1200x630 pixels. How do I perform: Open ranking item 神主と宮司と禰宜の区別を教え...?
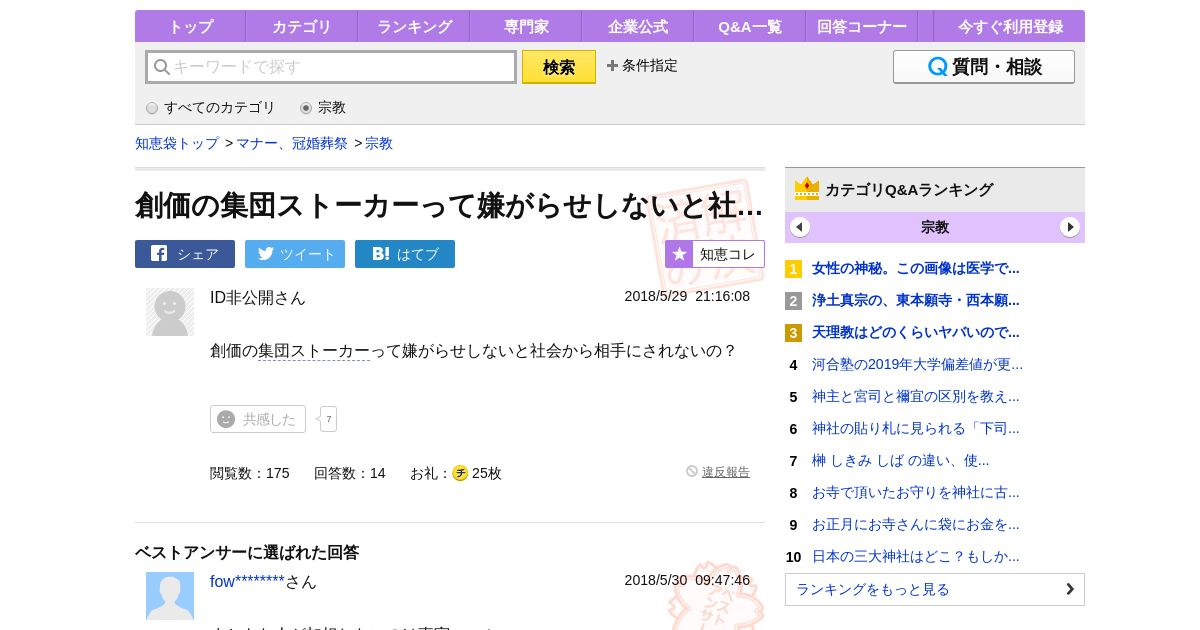[x=916, y=396]
